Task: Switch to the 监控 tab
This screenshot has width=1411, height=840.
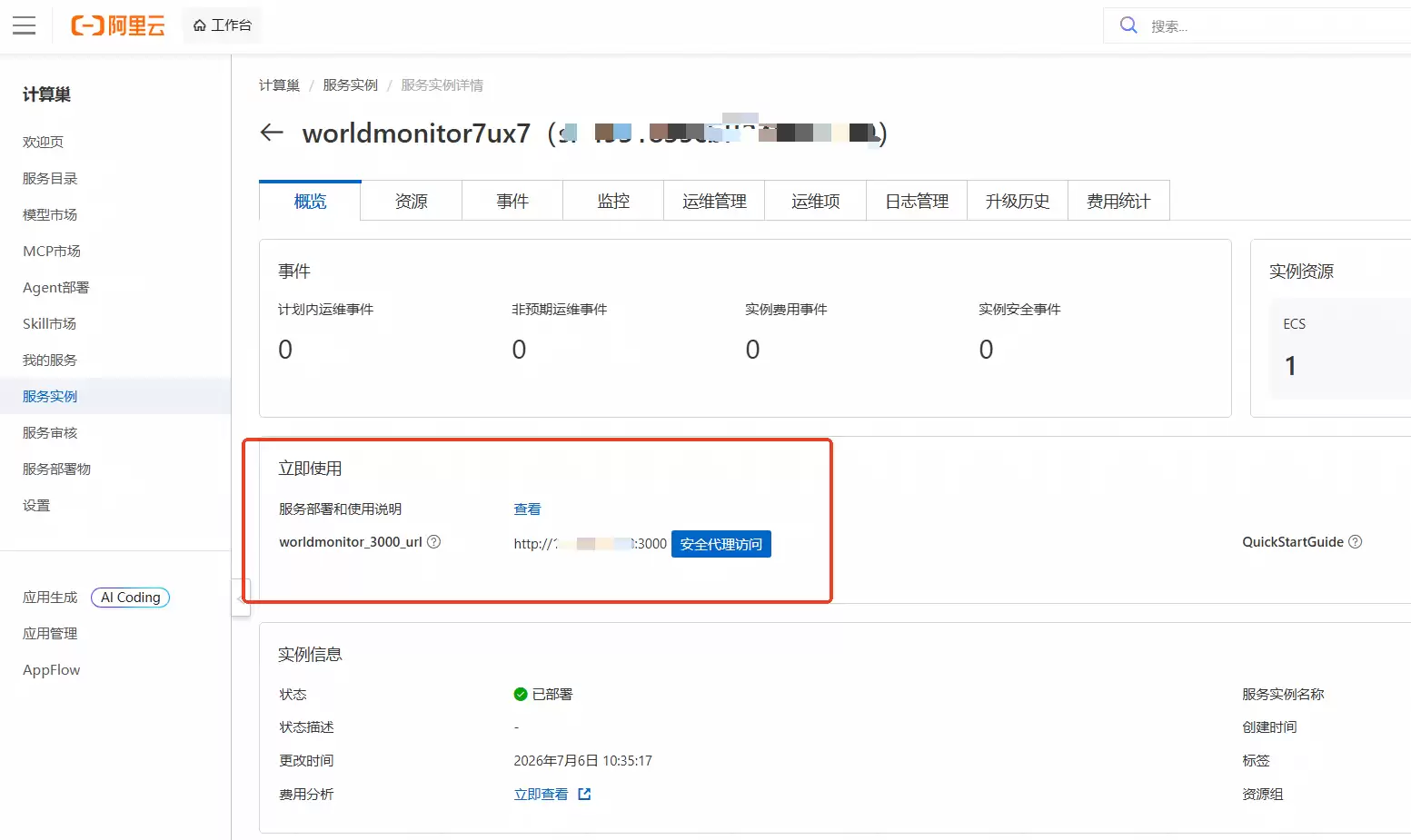Action: [613, 201]
